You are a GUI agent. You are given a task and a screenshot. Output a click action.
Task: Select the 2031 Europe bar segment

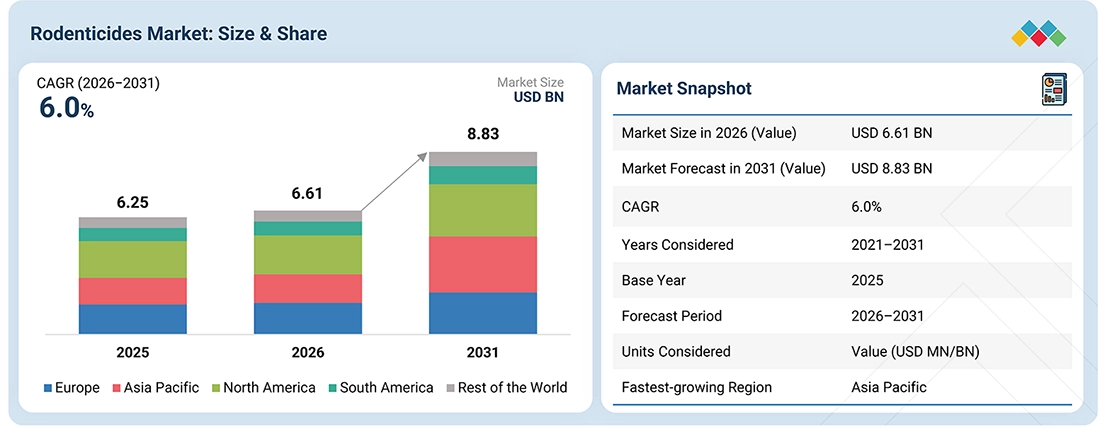coord(483,313)
